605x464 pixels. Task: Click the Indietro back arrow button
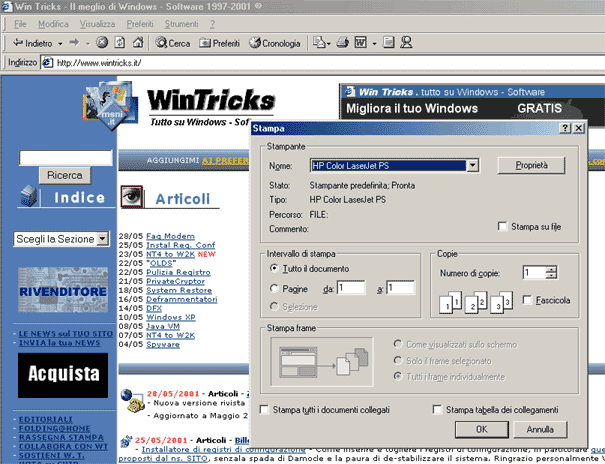coord(32,43)
